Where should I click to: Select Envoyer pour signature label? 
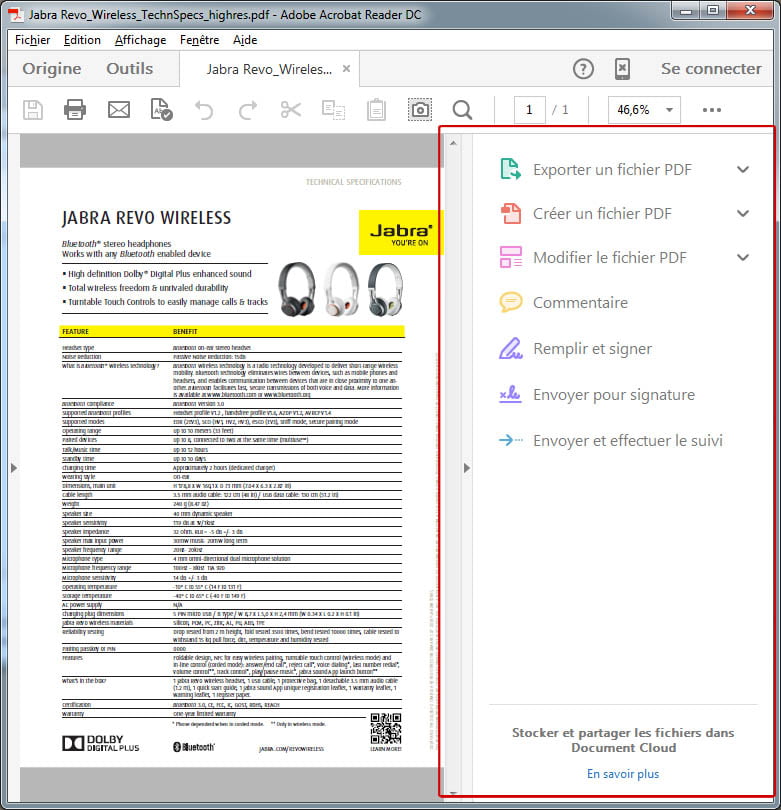(614, 395)
